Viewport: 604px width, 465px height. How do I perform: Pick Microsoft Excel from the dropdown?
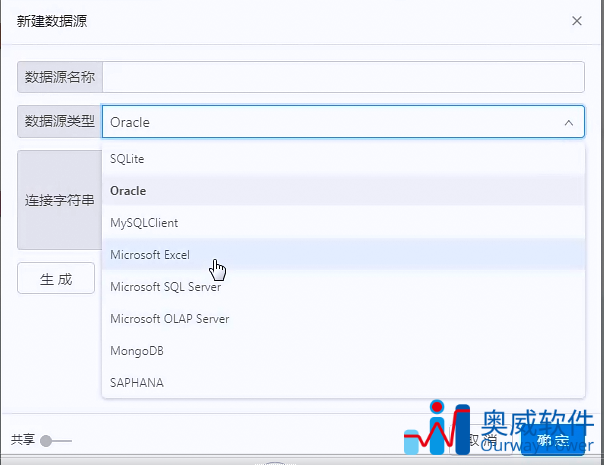[343, 255]
